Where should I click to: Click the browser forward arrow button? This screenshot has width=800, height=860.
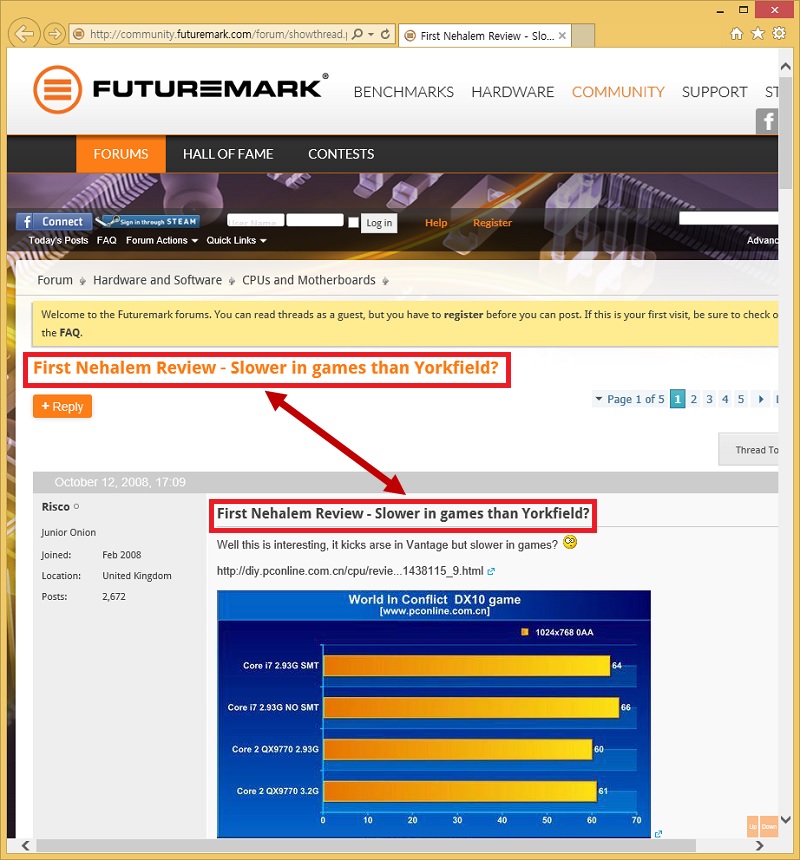click(x=54, y=34)
